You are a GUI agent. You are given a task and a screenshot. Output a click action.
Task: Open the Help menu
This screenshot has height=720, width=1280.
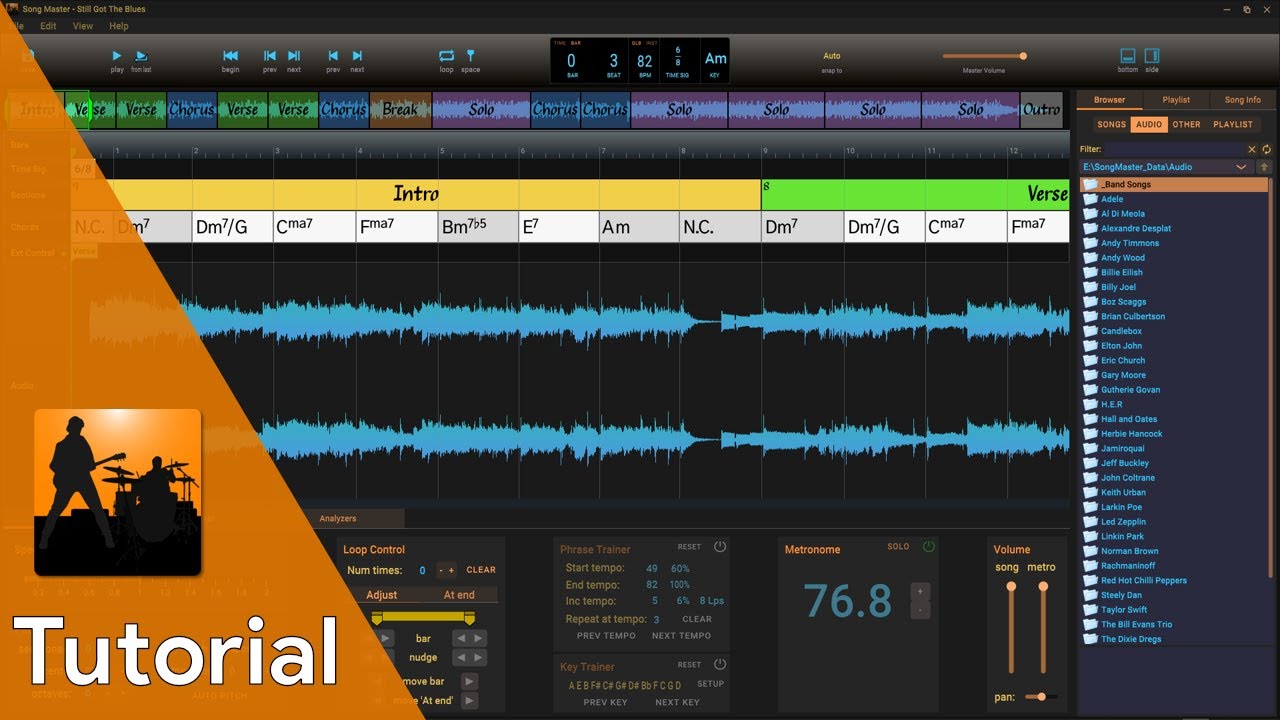point(119,26)
